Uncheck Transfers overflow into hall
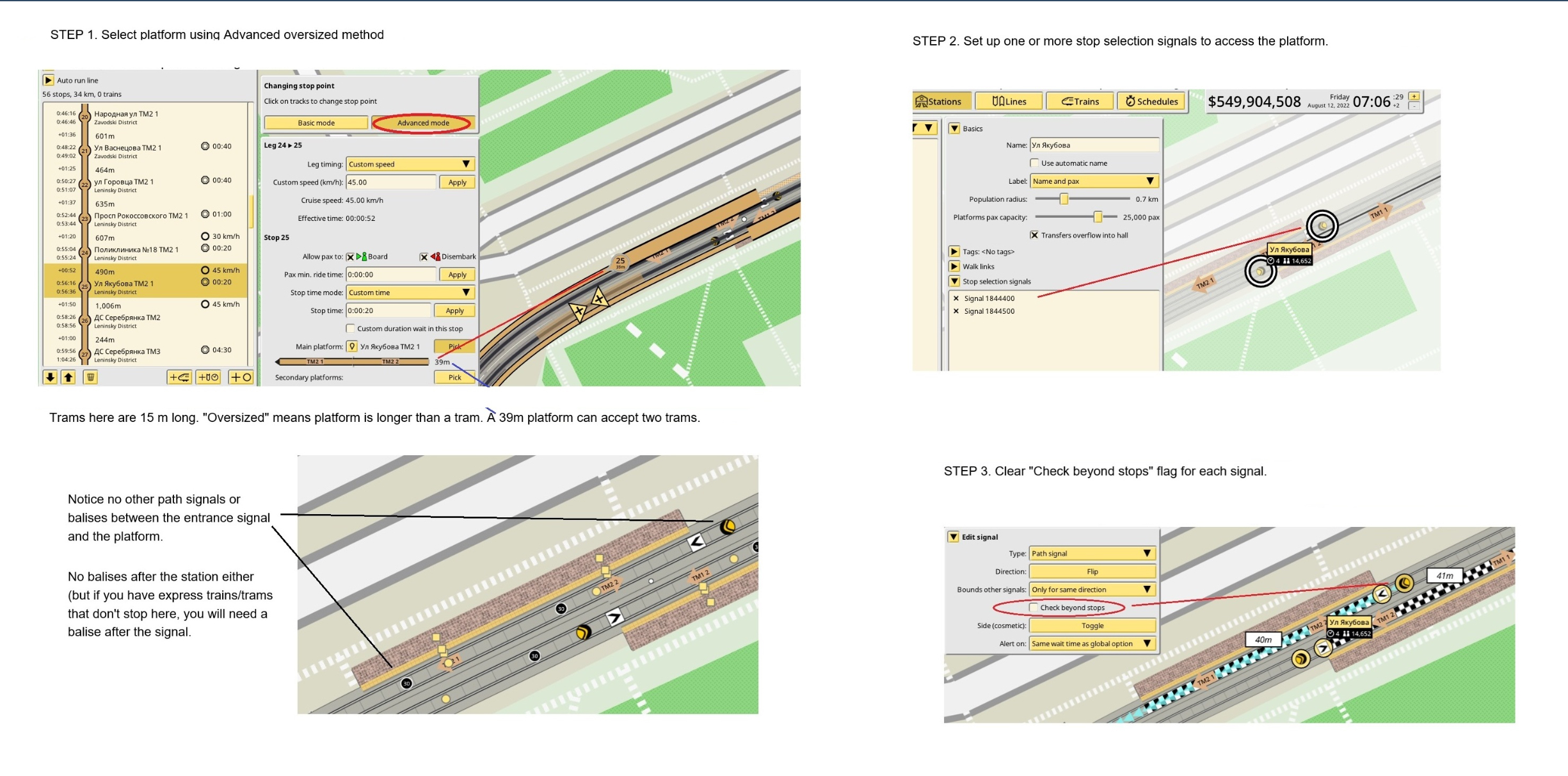The width and height of the screenshot is (1568, 776). pyautogui.click(x=1034, y=235)
